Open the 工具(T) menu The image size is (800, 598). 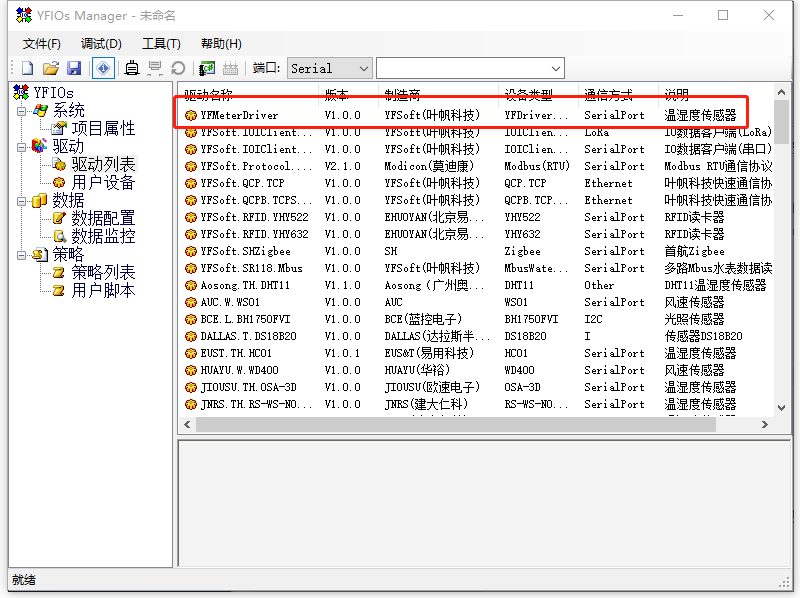pyautogui.click(x=161, y=44)
